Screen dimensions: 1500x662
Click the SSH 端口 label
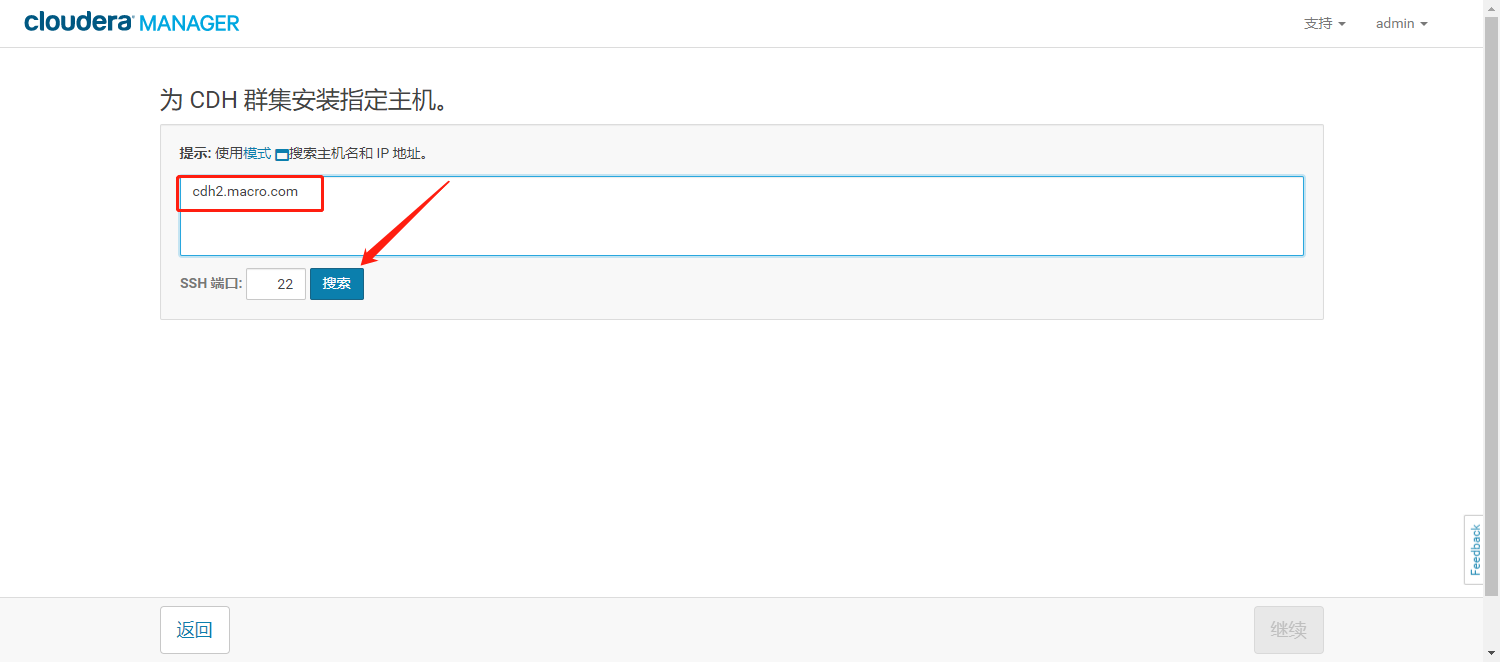pyautogui.click(x=211, y=284)
